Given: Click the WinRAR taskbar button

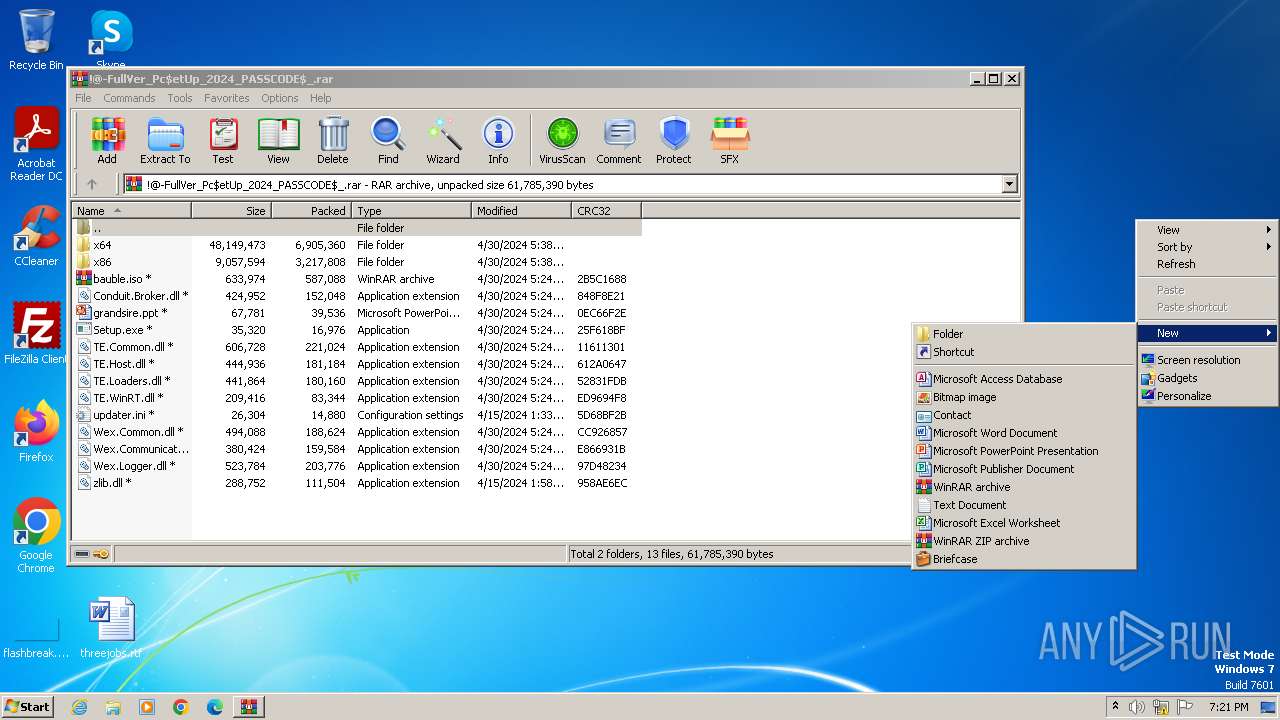Looking at the screenshot, I should click(248, 707).
